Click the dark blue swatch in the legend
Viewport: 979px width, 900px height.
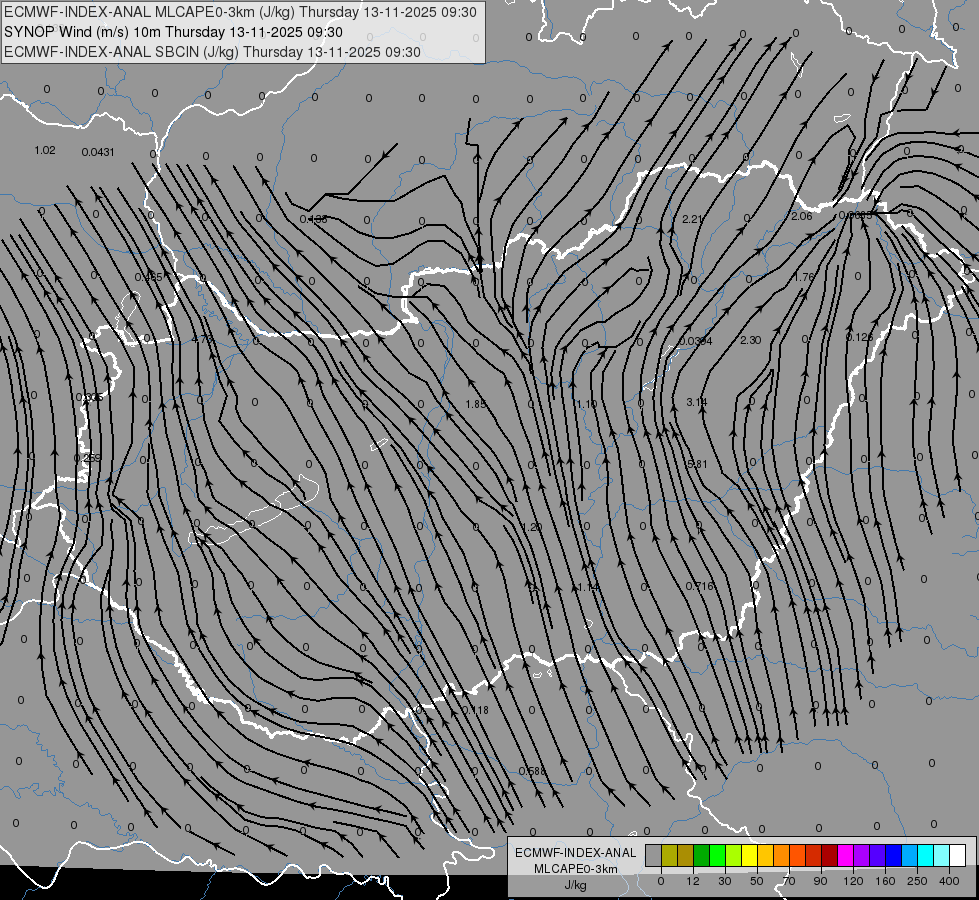[894, 855]
